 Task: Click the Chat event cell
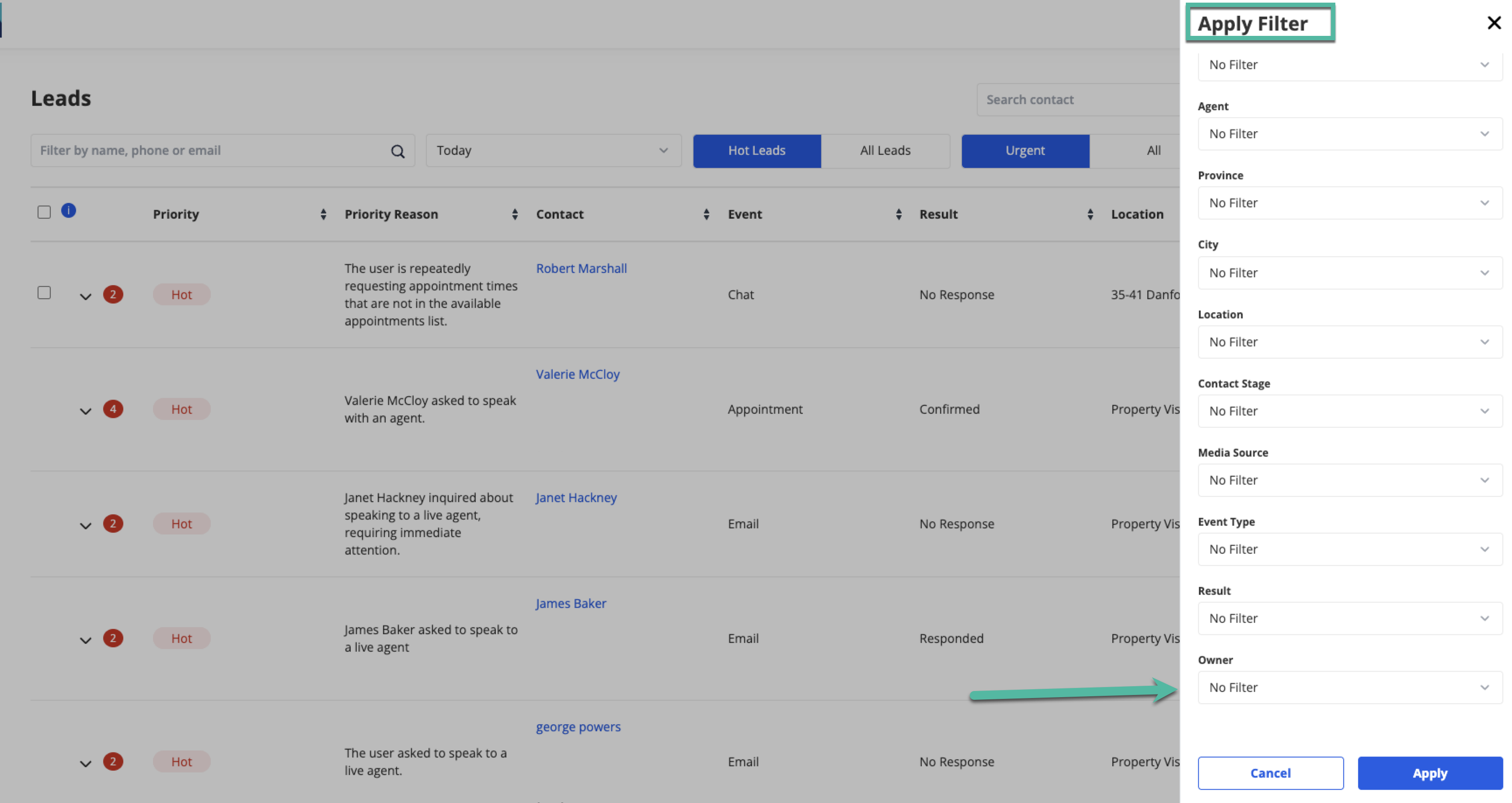(741, 295)
